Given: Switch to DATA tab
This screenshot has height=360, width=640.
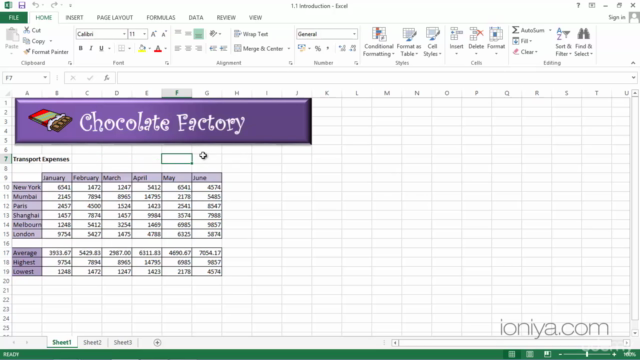Looking at the screenshot, I should pos(196,18).
